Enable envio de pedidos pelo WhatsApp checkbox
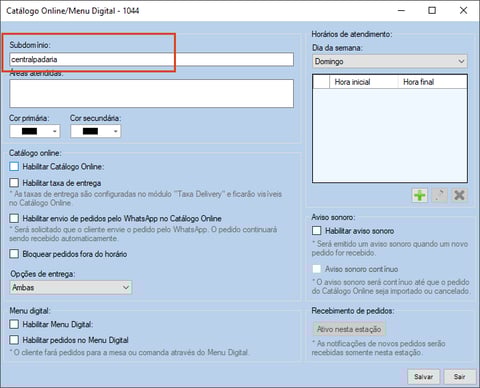Image resolution: width=480 pixels, height=388 pixels. pos(14,218)
